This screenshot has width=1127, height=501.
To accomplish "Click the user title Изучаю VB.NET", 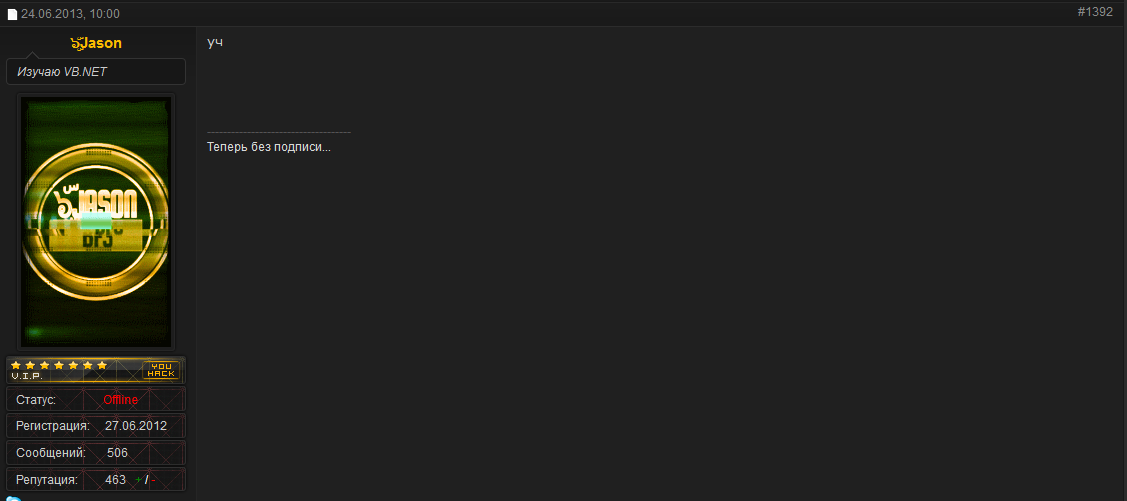I will click(62, 72).
